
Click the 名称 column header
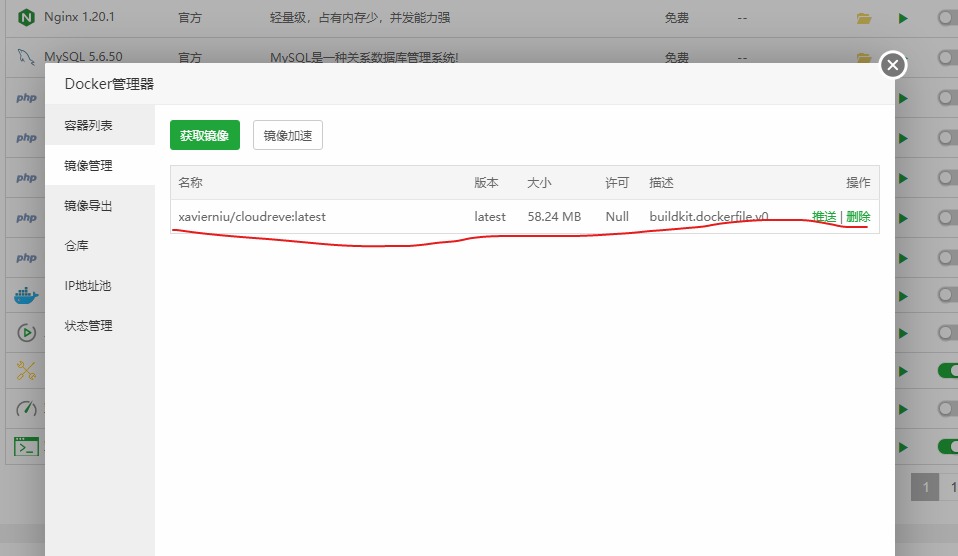[x=190, y=183]
